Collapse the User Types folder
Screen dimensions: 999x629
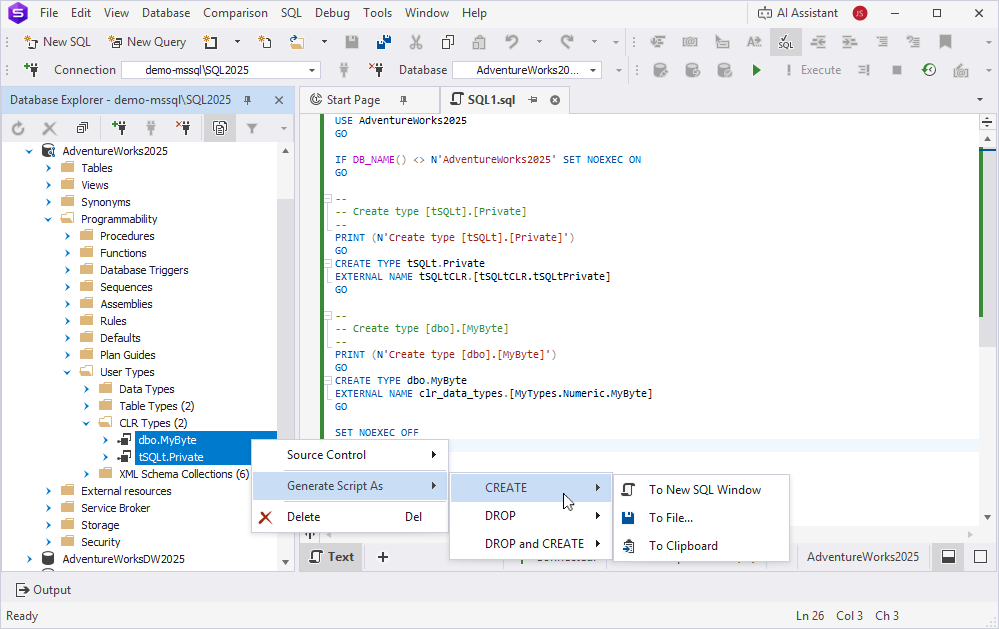coord(68,372)
